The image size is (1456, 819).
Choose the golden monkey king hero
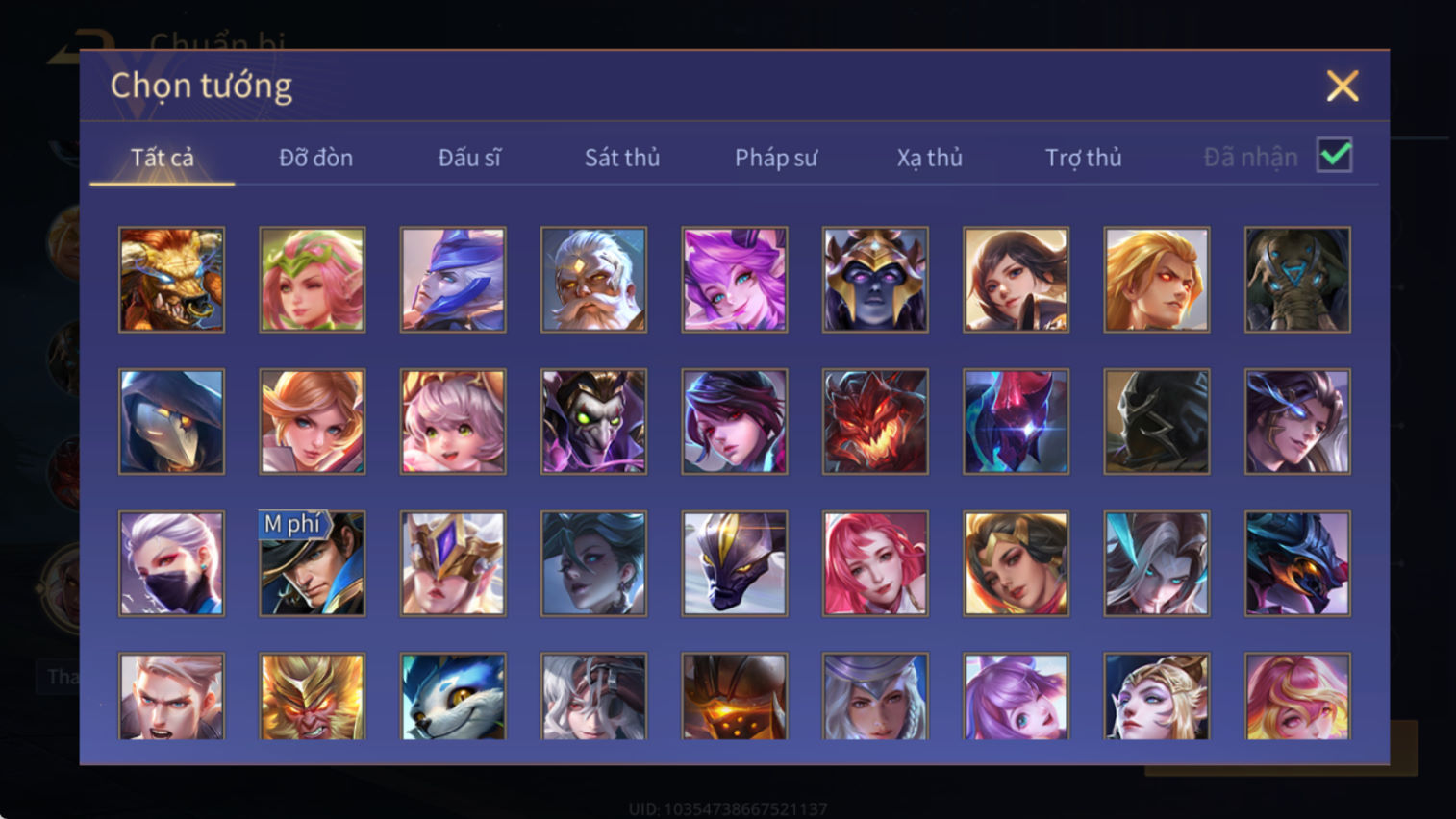313,697
